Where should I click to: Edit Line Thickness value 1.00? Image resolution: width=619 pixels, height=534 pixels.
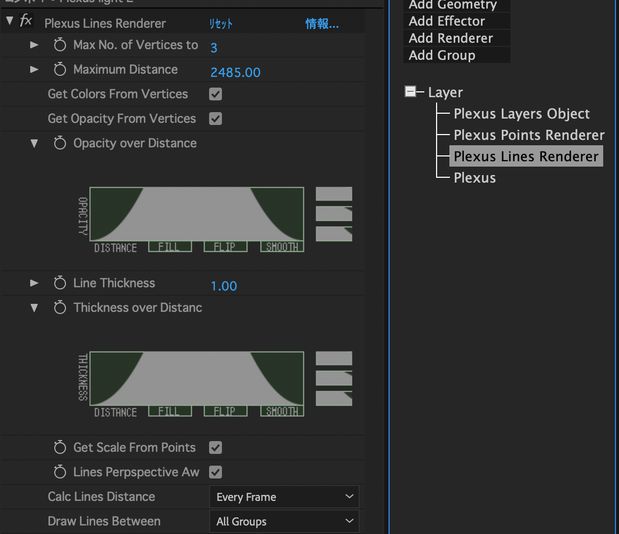click(224, 286)
